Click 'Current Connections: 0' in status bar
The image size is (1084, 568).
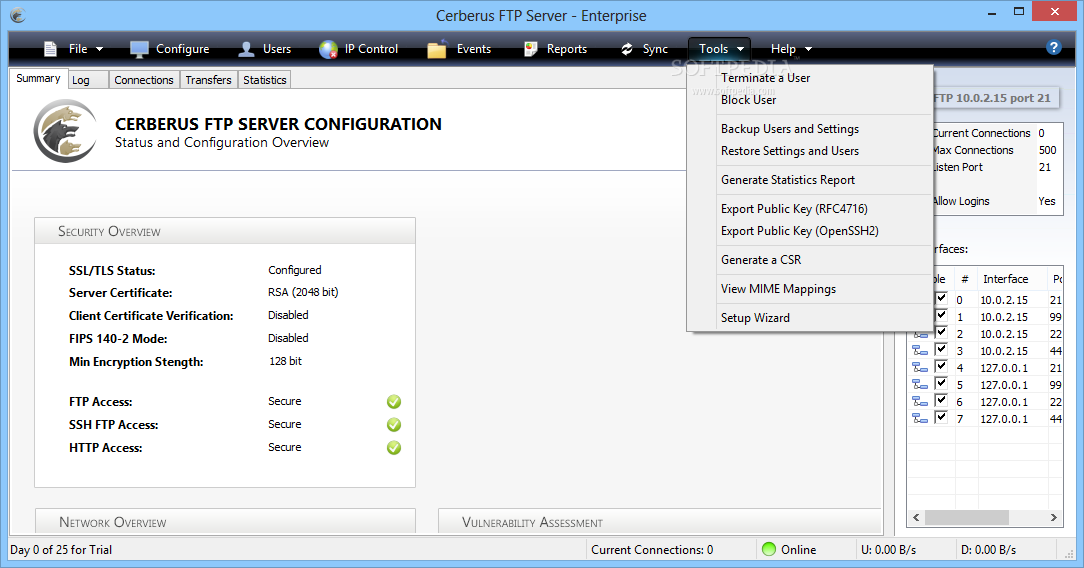coord(652,550)
